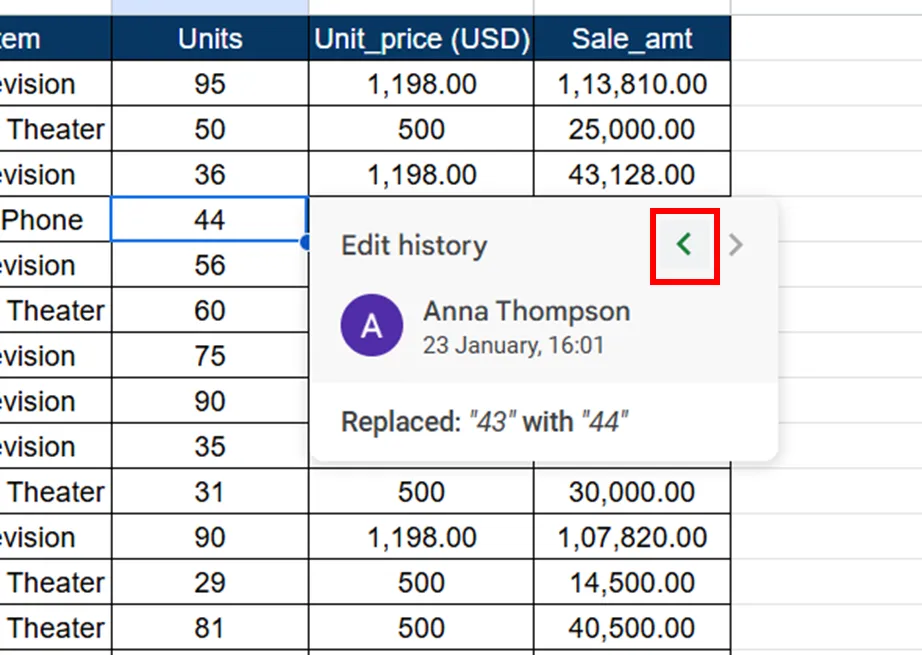The image size is (922, 655).
Task: Click the Sale_amt cell 25,000.00
Action: click(632, 129)
